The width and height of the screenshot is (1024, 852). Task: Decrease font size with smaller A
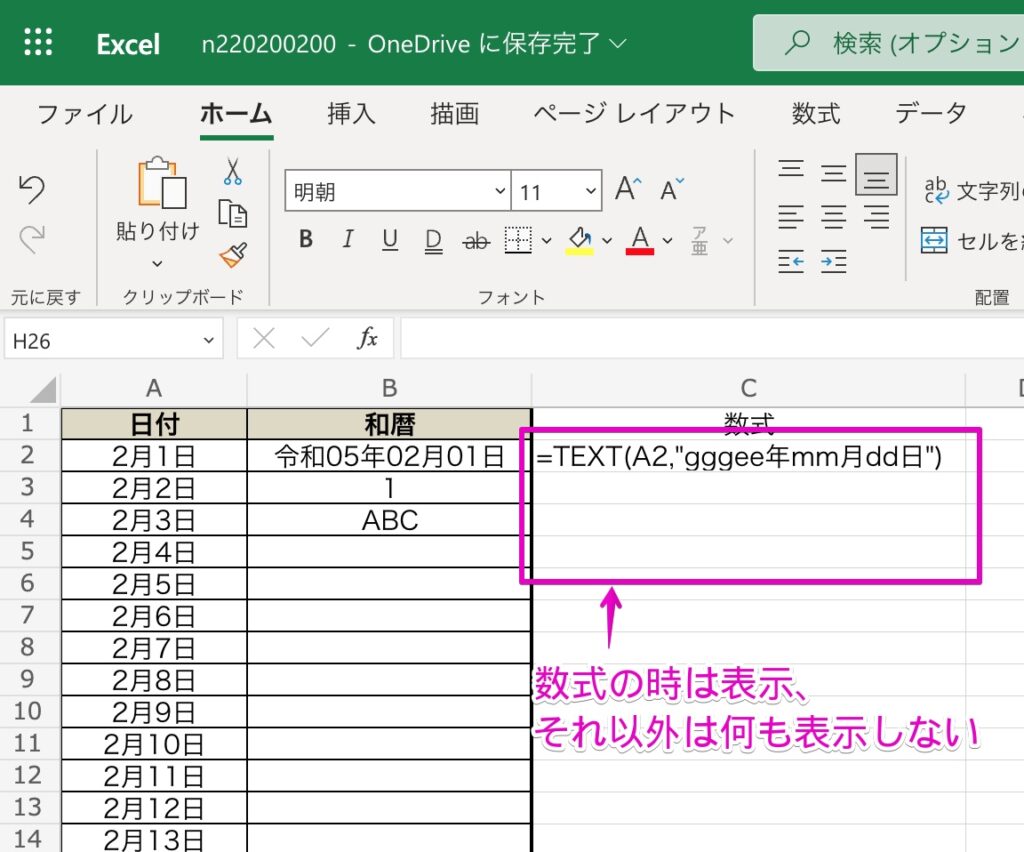(x=672, y=189)
